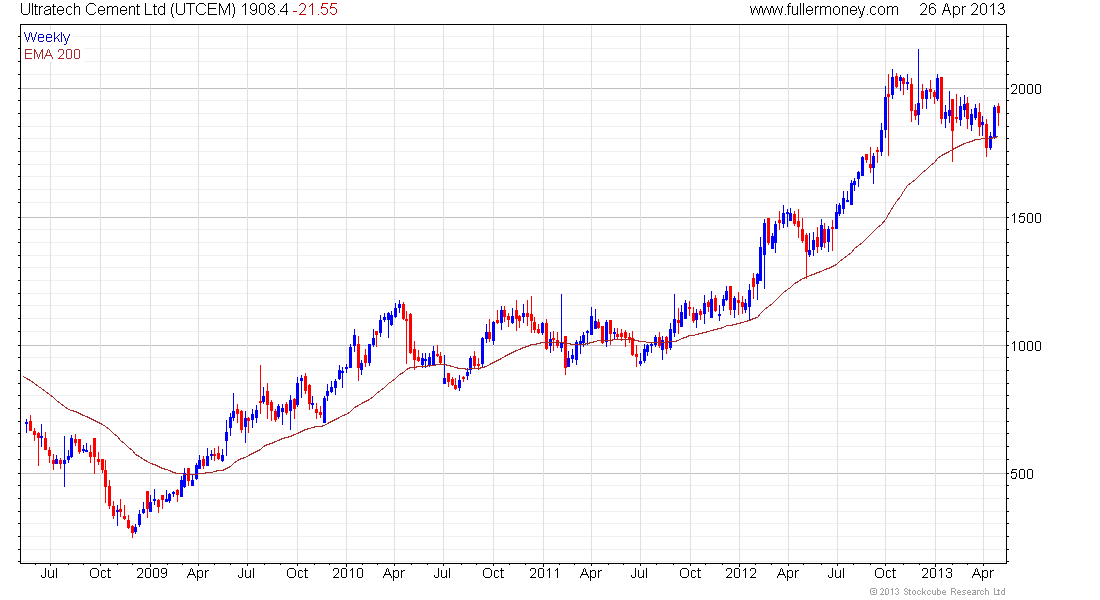
Task: Click the '2011' year label on time axis
Action: pyautogui.click(x=545, y=573)
